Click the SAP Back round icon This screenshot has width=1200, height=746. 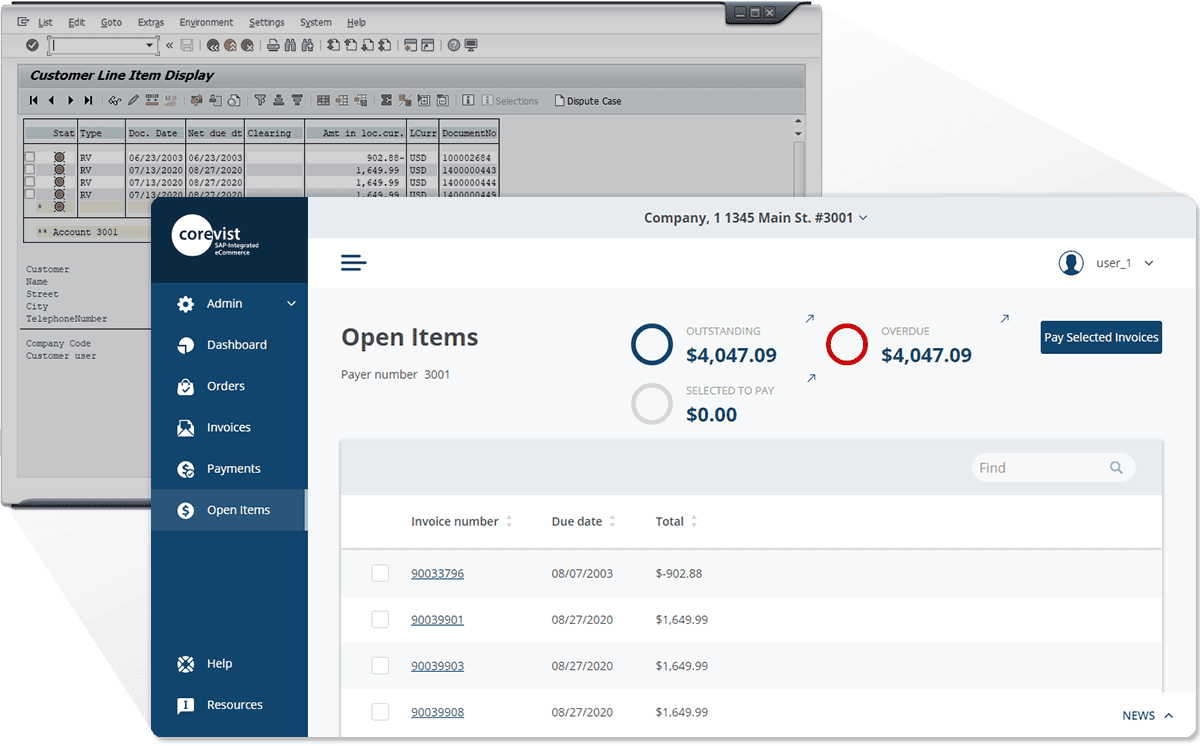(x=213, y=45)
